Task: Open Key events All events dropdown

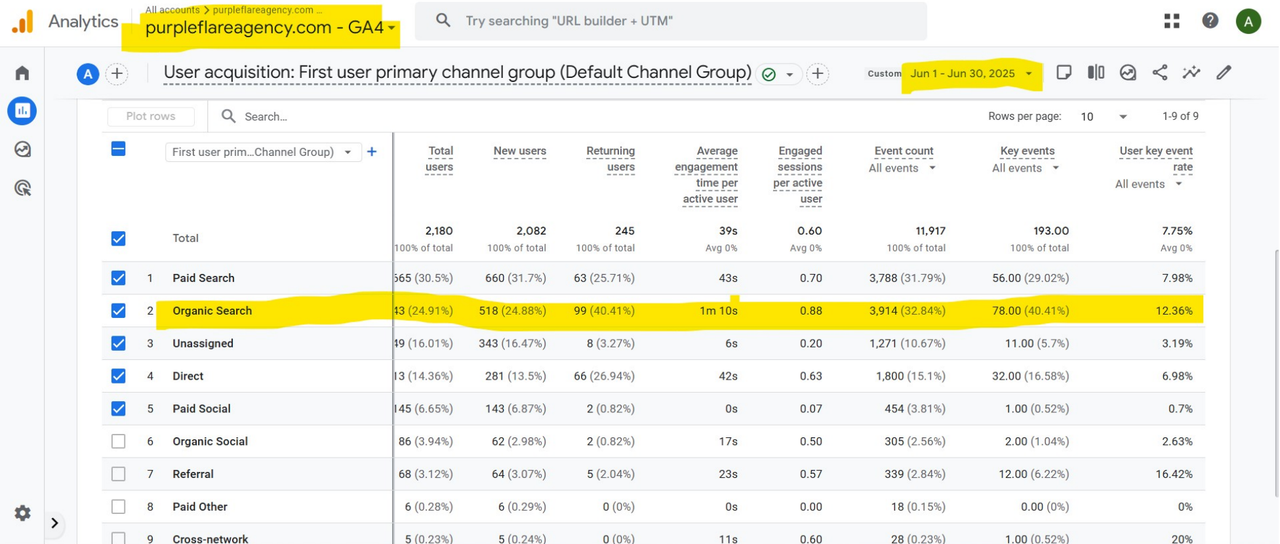Action: pyautogui.click(x=1025, y=168)
